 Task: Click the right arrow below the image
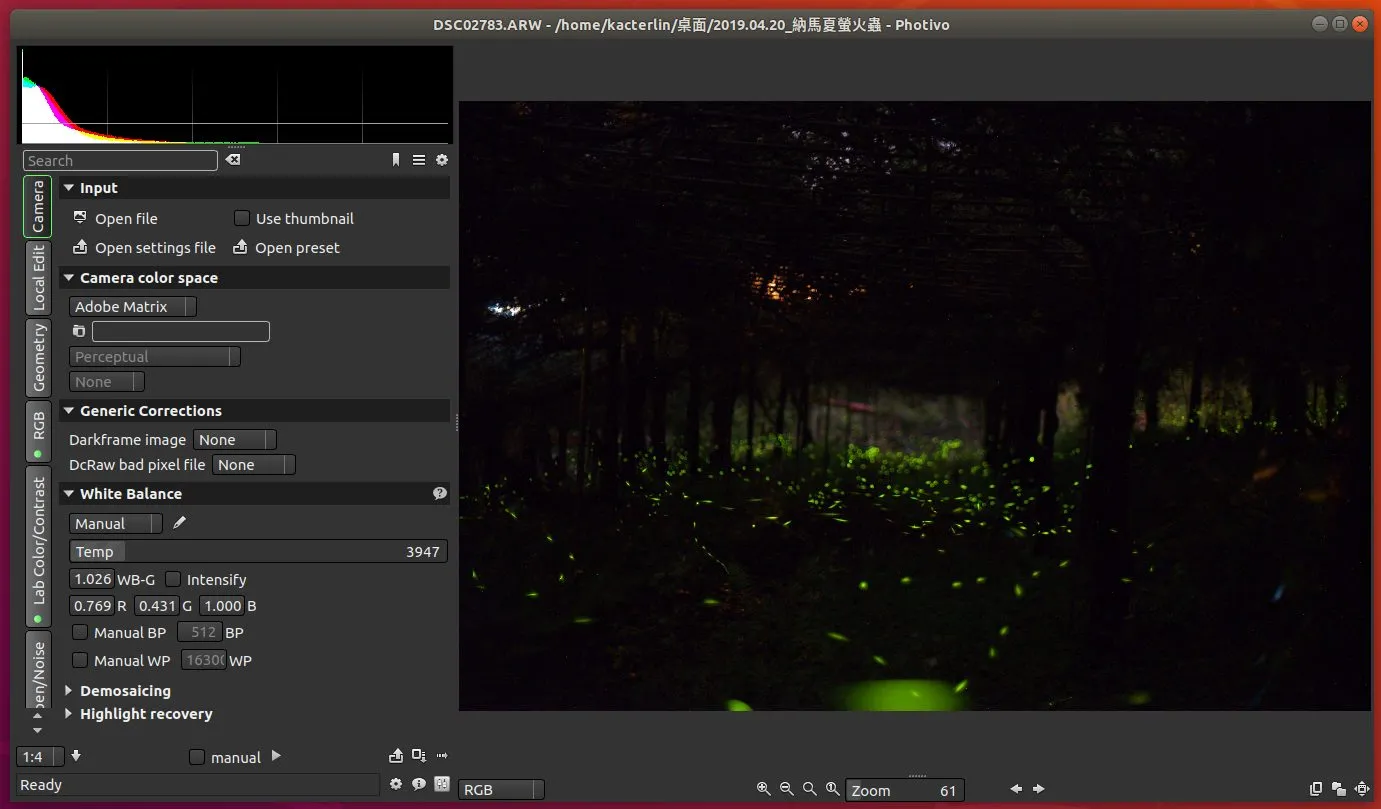(x=1039, y=789)
